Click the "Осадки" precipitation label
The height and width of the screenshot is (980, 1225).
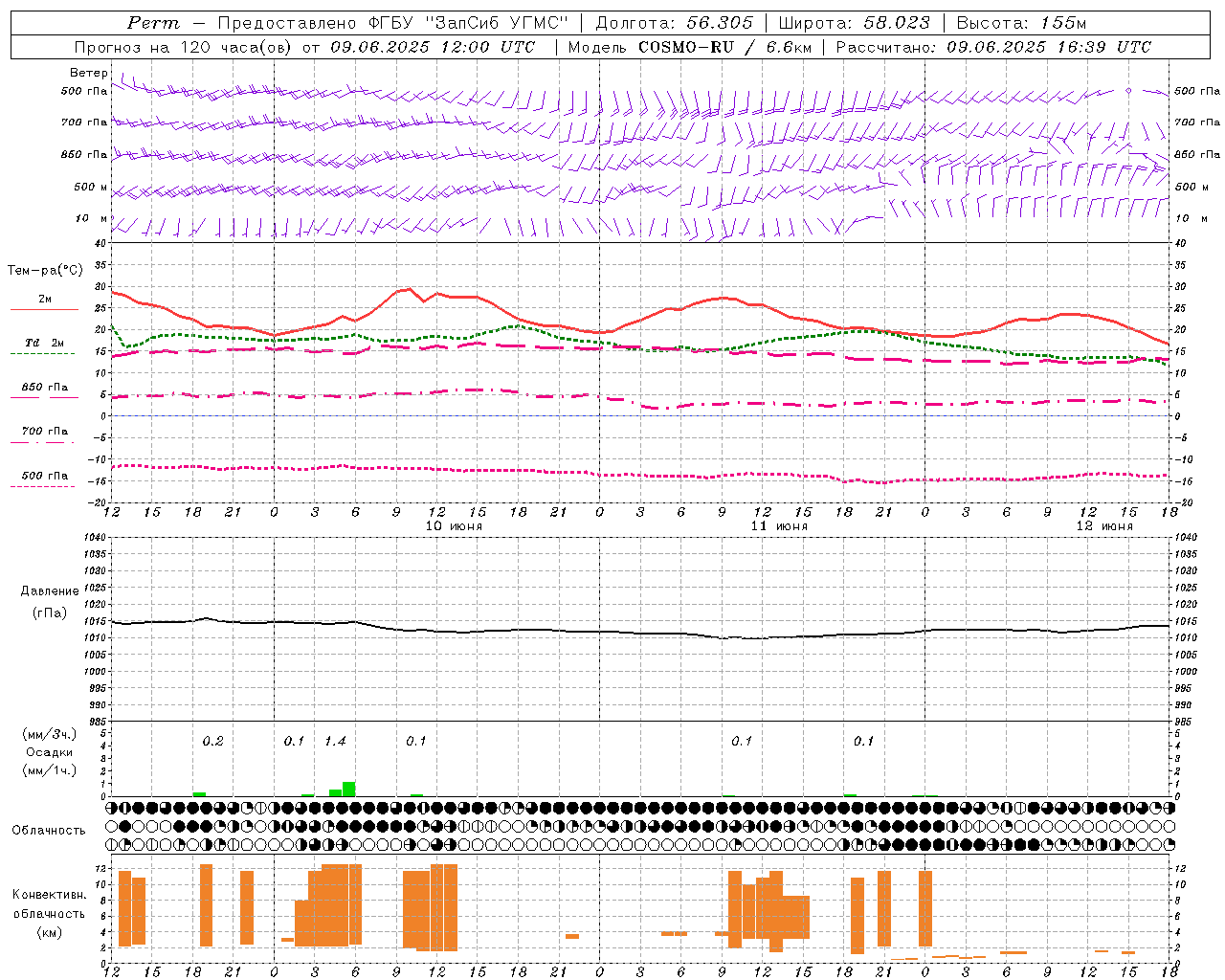[50, 752]
